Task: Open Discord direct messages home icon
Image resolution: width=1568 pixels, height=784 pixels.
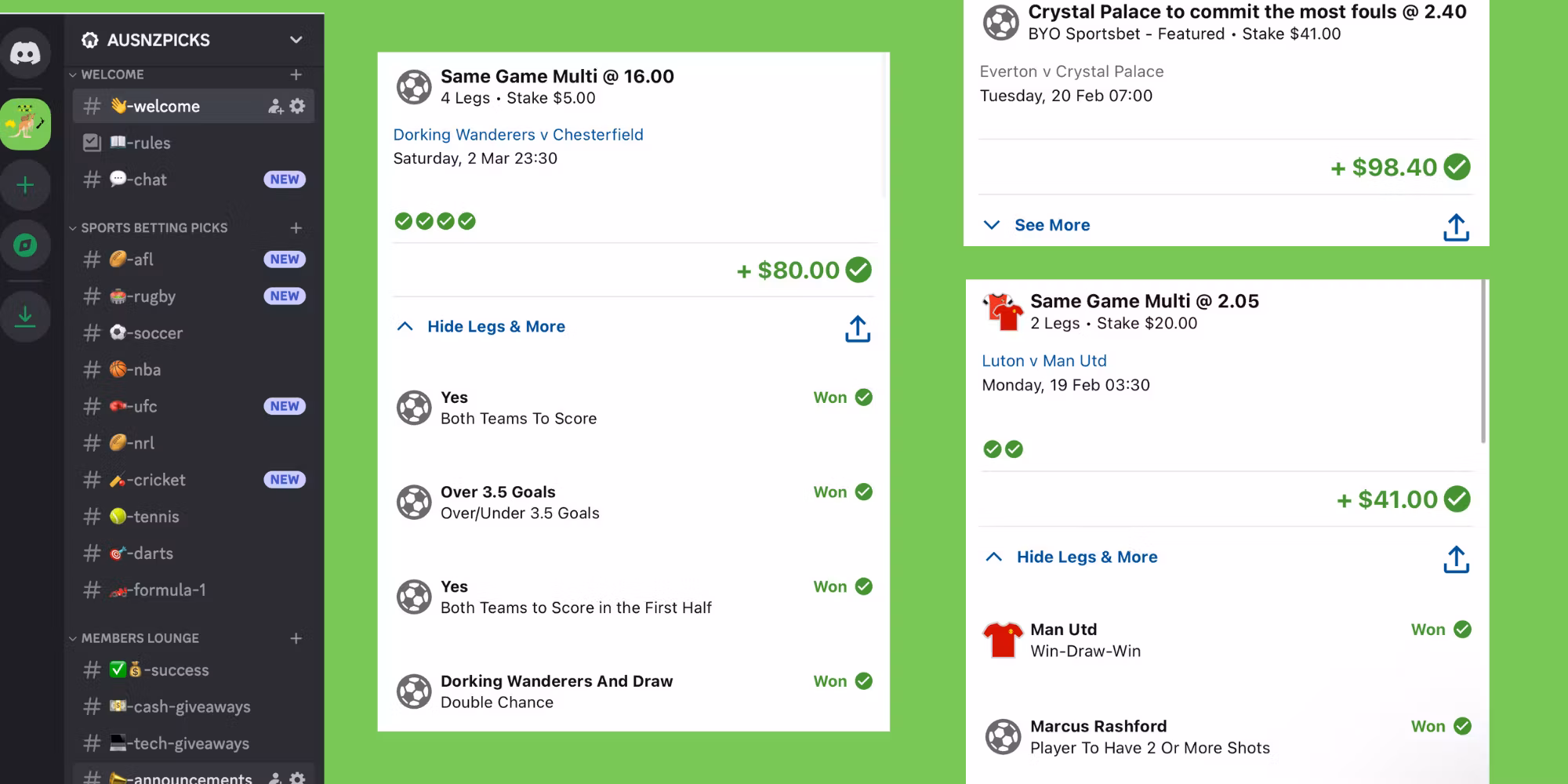Action: [25, 53]
